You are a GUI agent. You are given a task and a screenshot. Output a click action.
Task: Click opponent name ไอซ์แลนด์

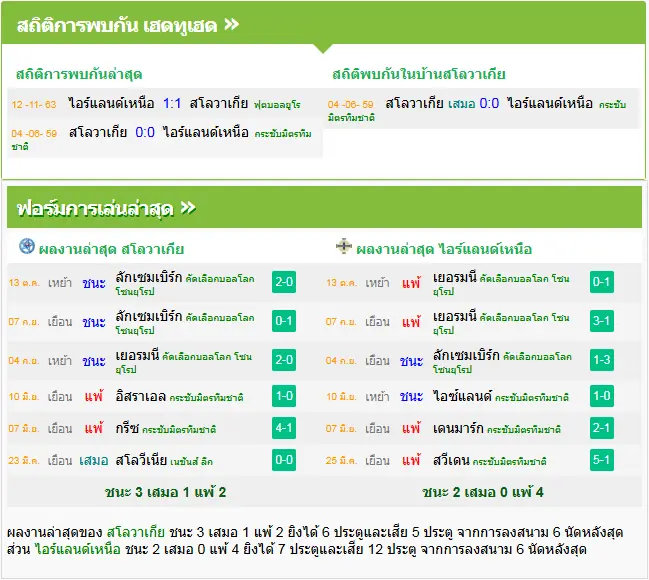tap(462, 396)
